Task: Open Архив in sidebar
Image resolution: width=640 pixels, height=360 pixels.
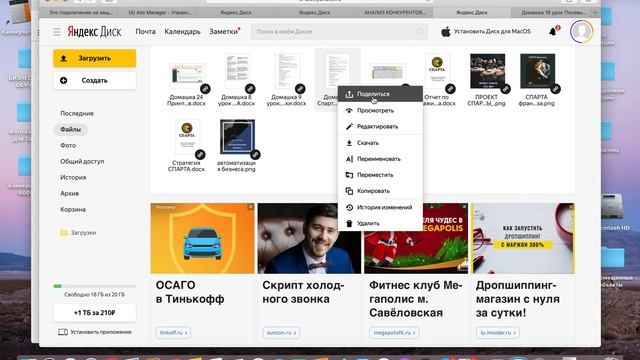Action: click(x=69, y=193)
